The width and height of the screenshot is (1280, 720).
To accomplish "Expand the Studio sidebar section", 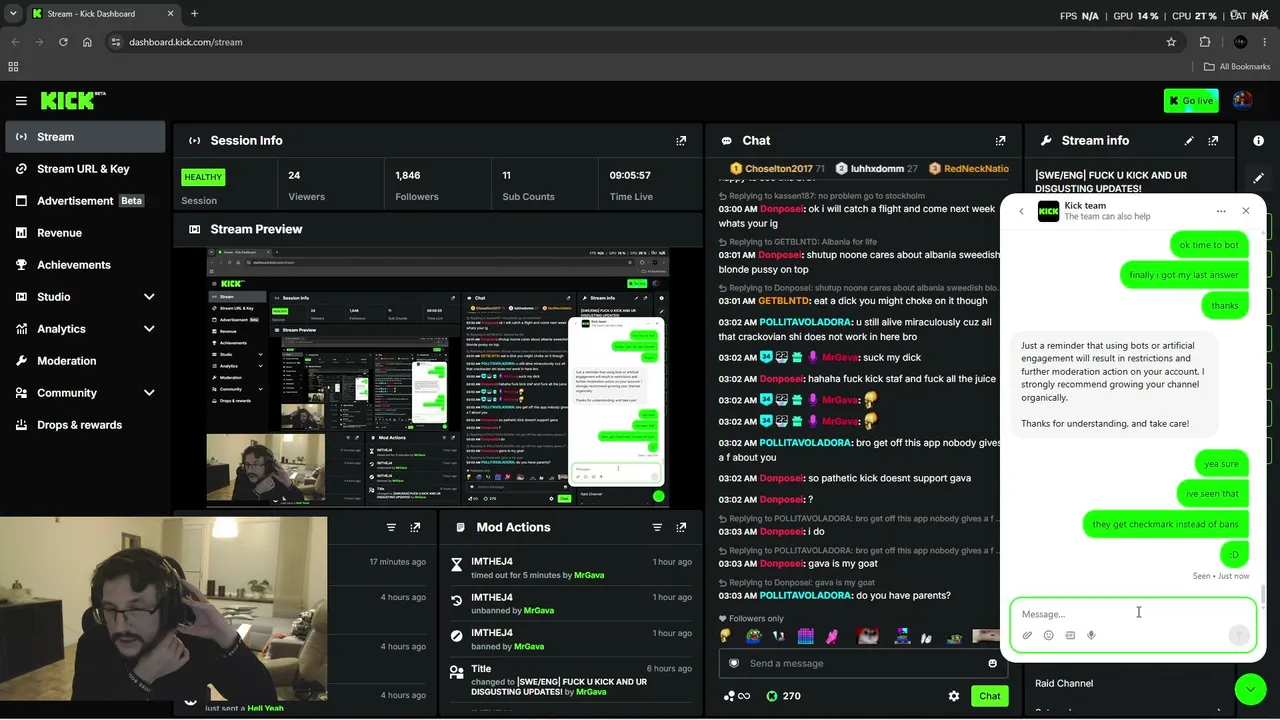I will (x=149, y=297).
